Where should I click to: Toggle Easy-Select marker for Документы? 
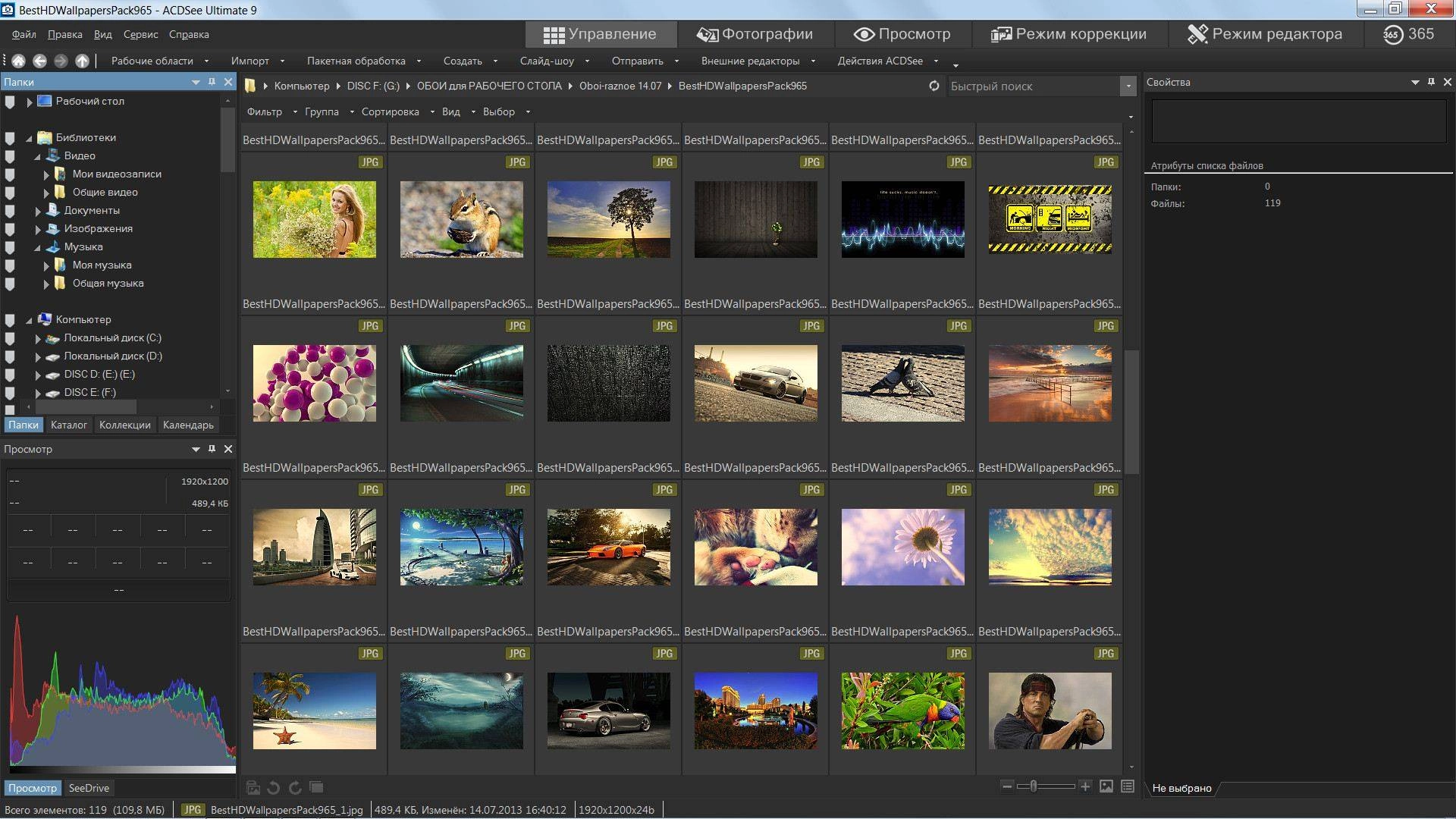10,210
